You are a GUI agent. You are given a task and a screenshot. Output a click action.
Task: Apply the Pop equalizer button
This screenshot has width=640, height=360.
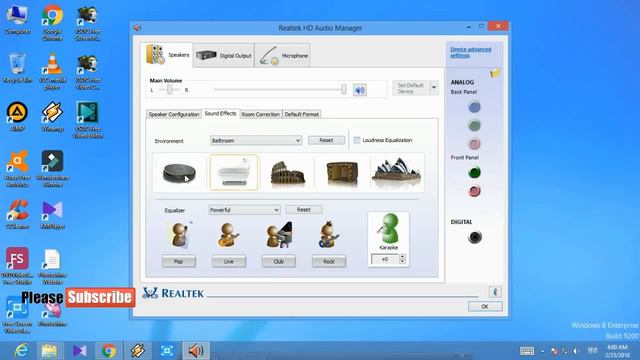pyautogui.click(x=179, y=261)
